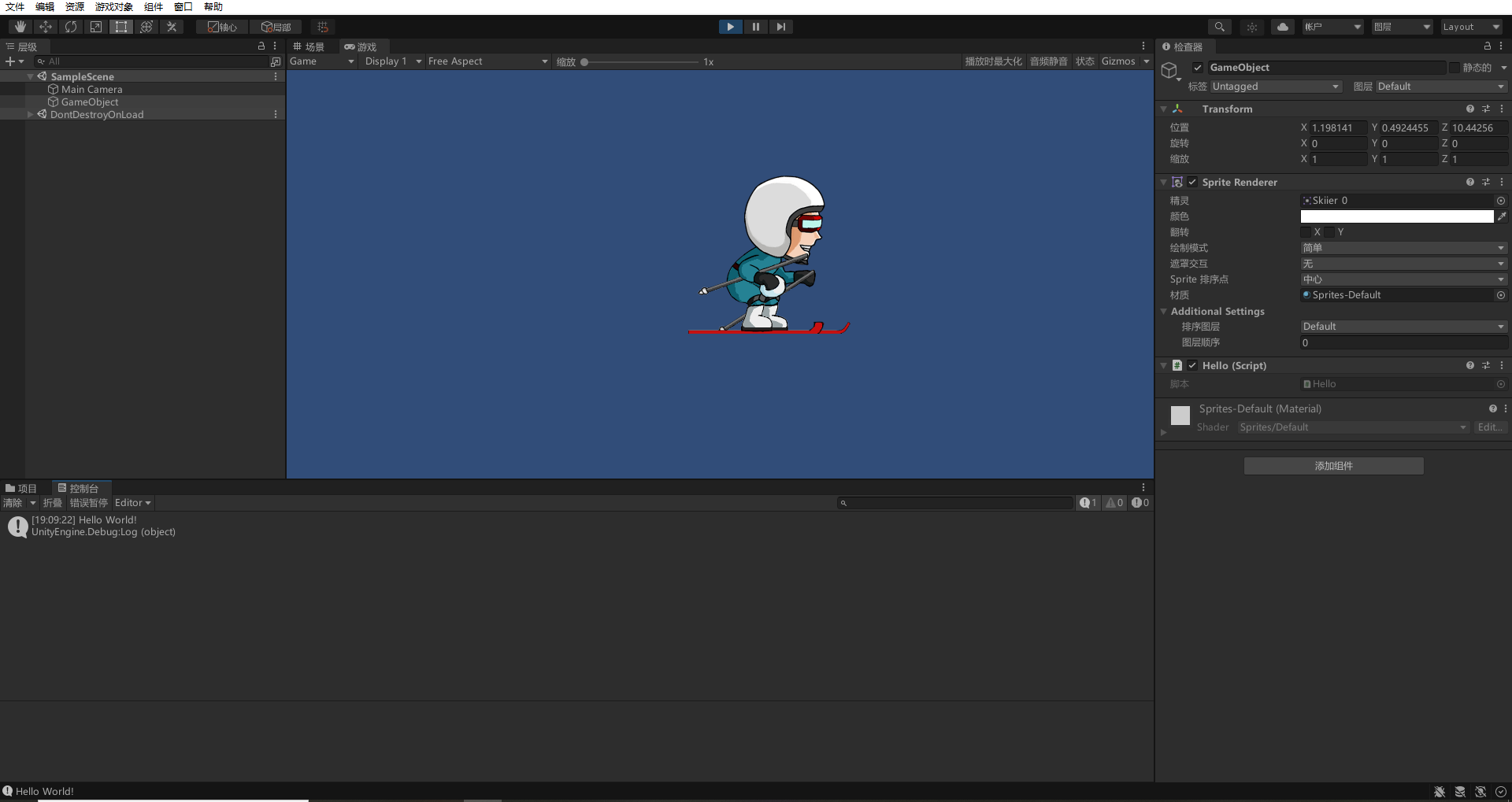Open Sprite Renderer presets icon
Viewport: 1512px width, 802px height.
coord(1486,182)
